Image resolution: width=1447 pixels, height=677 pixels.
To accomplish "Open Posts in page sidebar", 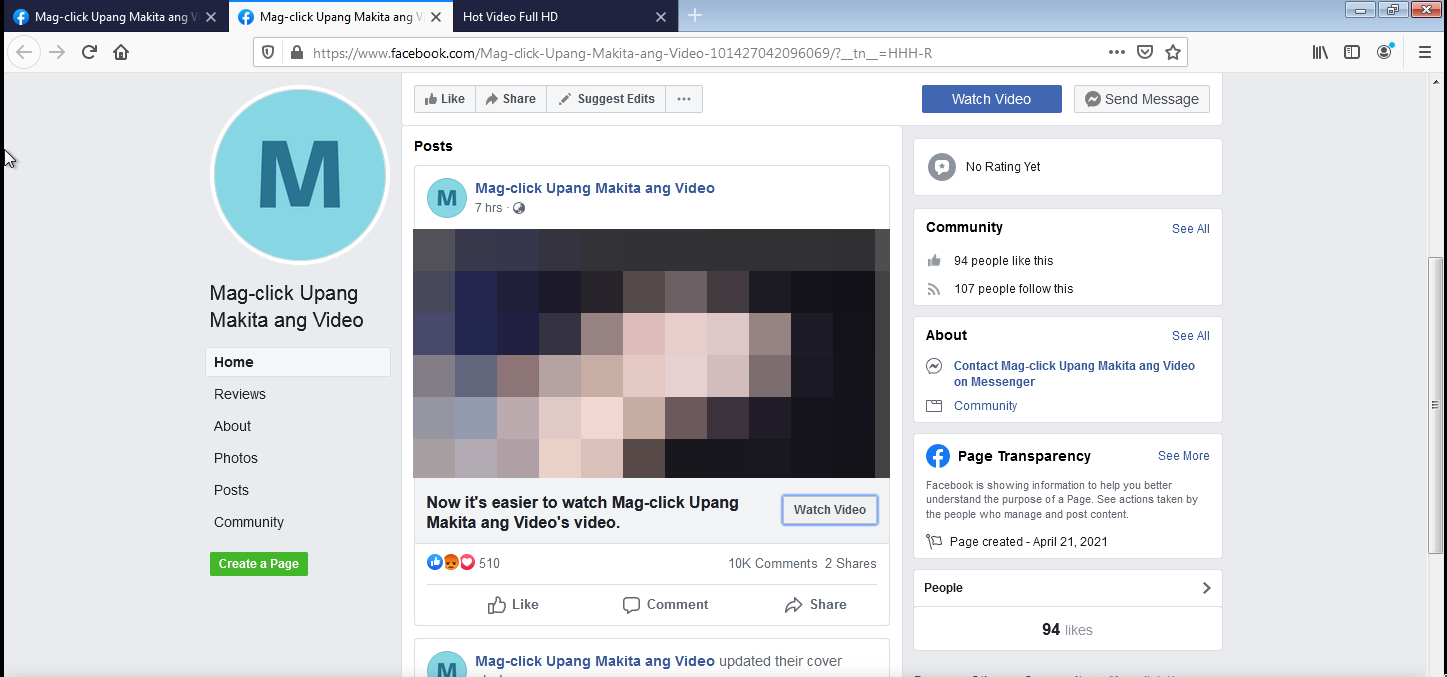I will click(231, 490).
